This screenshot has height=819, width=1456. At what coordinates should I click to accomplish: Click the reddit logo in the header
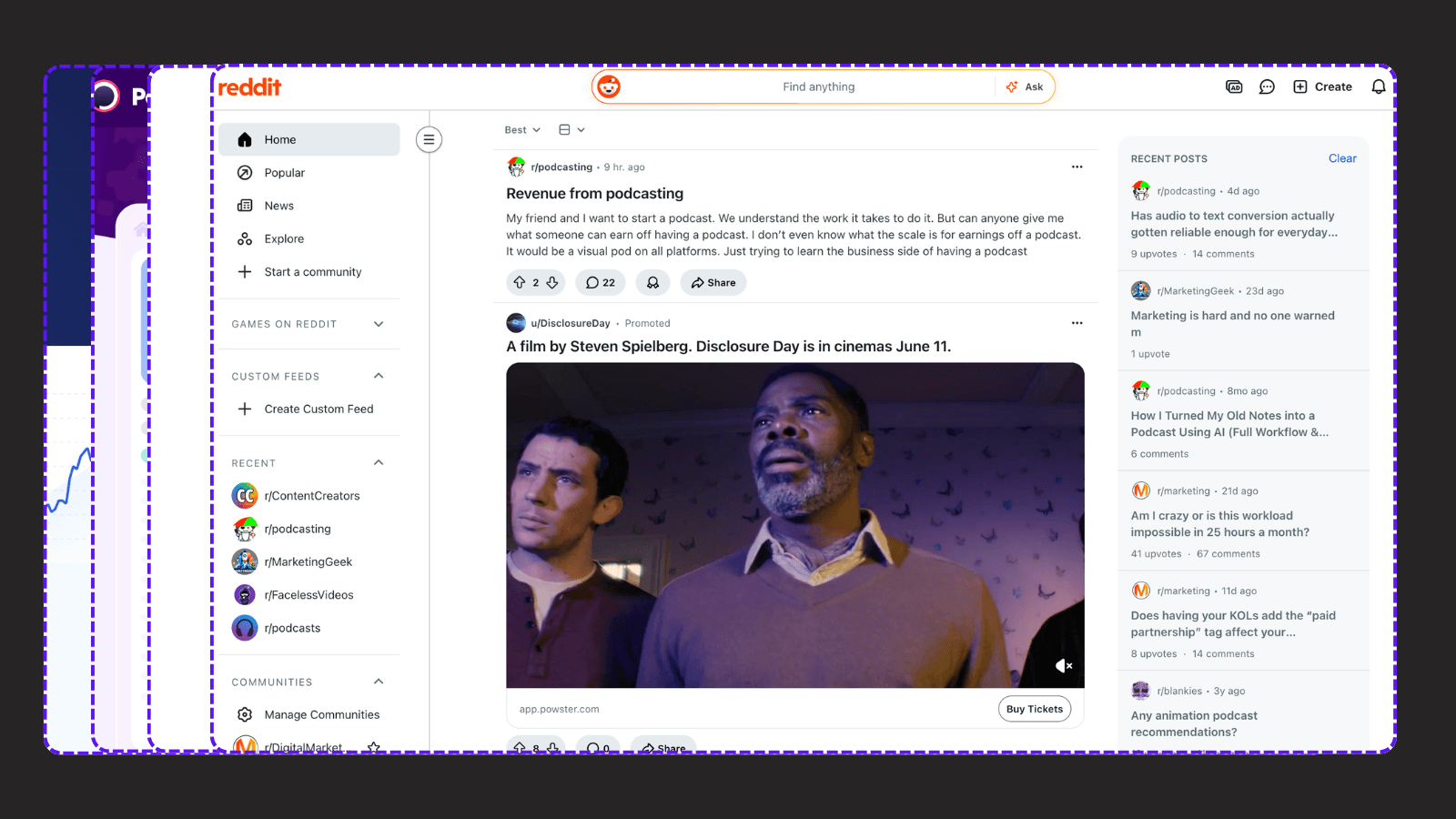click(249, 87)
